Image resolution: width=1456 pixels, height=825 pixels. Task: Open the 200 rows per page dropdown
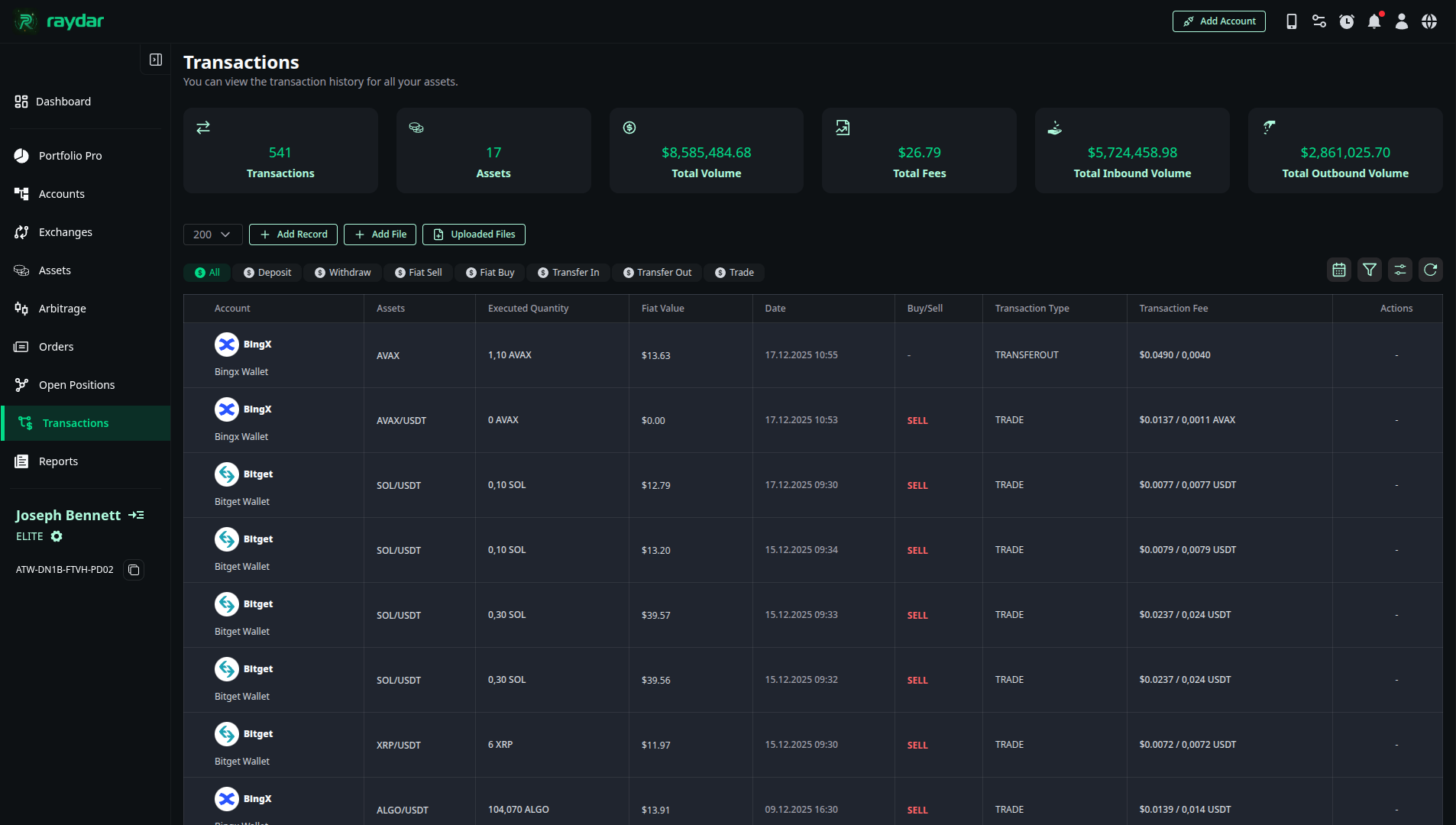click(212, 234)
